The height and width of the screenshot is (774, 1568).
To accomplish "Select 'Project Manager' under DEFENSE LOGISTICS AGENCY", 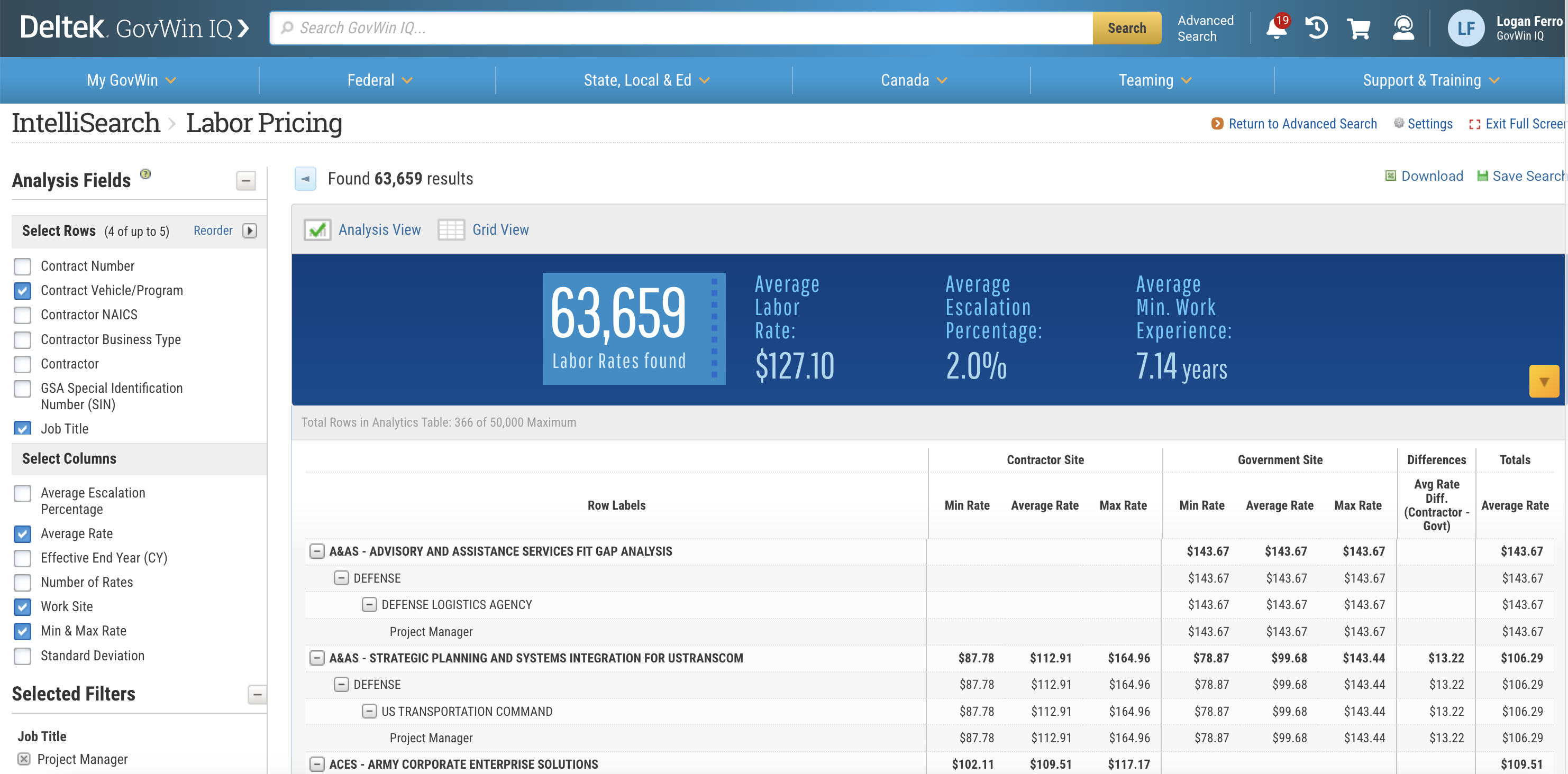I will click(431, 632).
